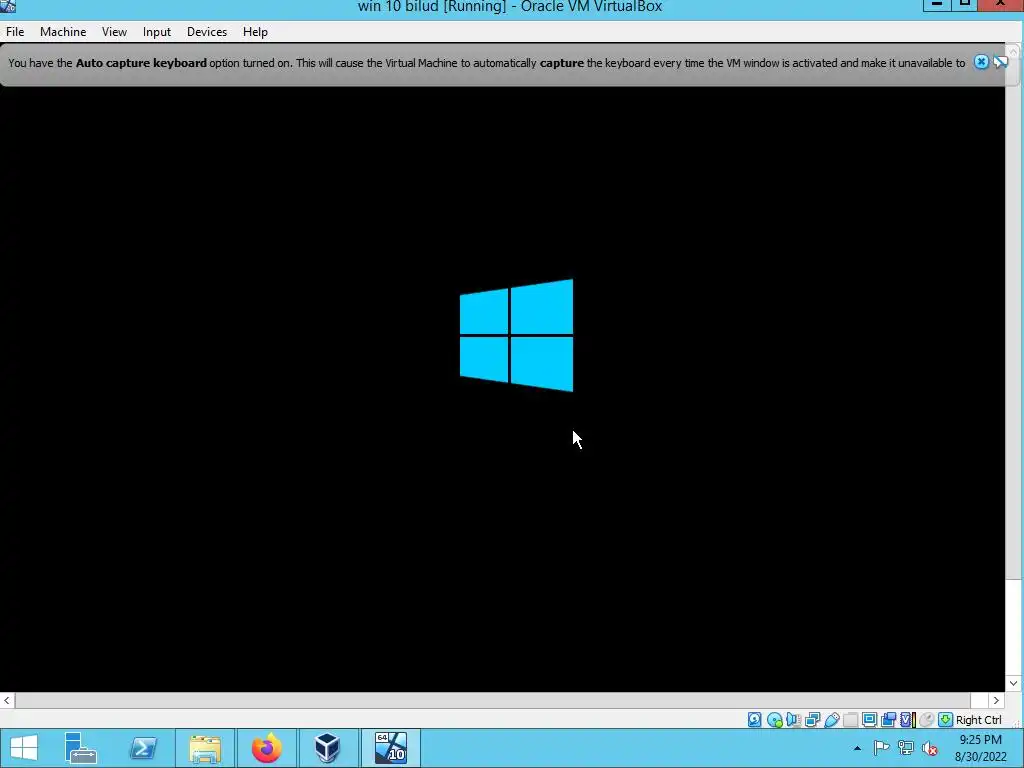This screenshot has width=1024, height=768.
Task: Dismiss the auto capture keyboard notification
Action: [x=981, y=62]
